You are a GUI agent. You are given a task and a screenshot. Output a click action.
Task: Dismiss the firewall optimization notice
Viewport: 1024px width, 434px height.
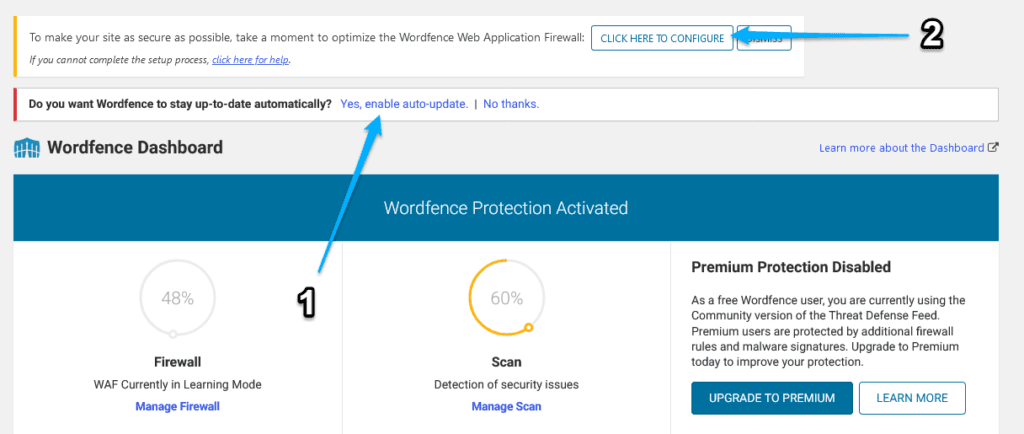coord(764,39)
